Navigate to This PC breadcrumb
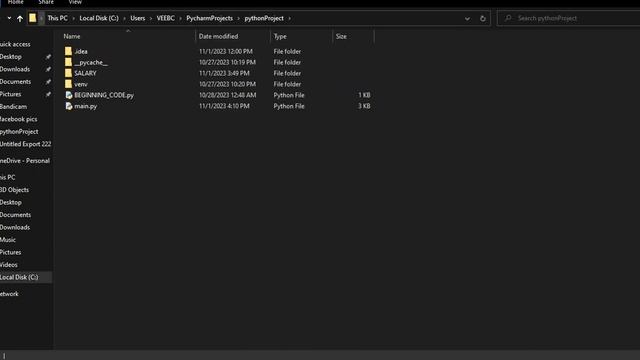640x360 pixels. coord(58,18)
